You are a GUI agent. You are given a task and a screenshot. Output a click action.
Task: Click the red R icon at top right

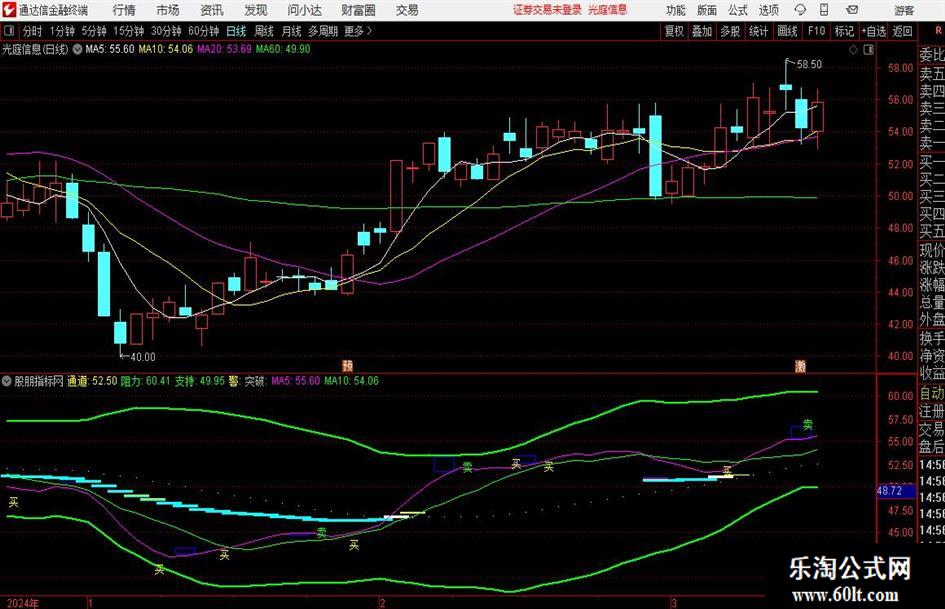click(x=938, y=31)
